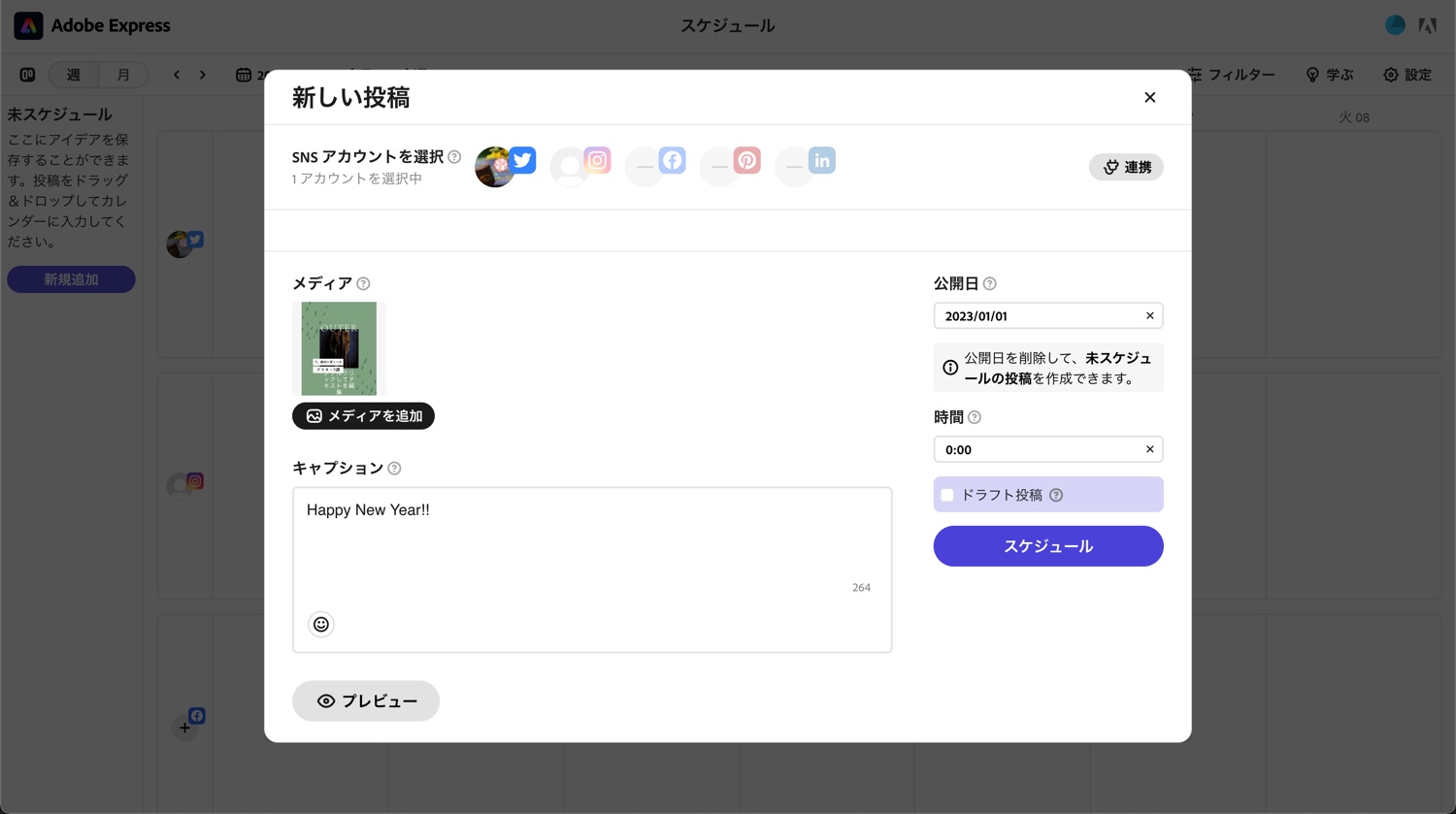Select the Instagram account icon
The image size is (1456, 814).
[x=580, y=167]
